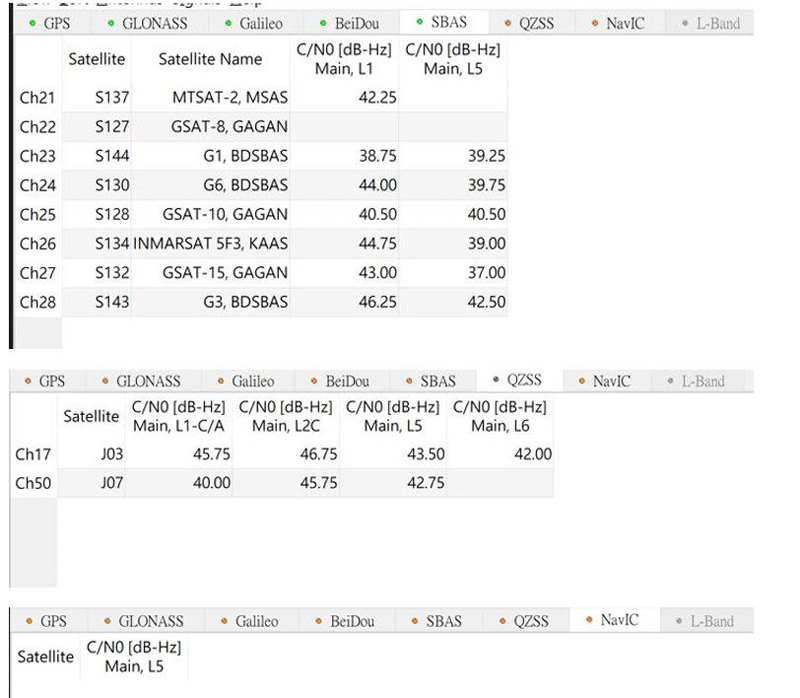Viewport: 800px width, 698px height.
Task: Switch to GLONASS tab above the SBAS table
Action: (x=148, y=23)
